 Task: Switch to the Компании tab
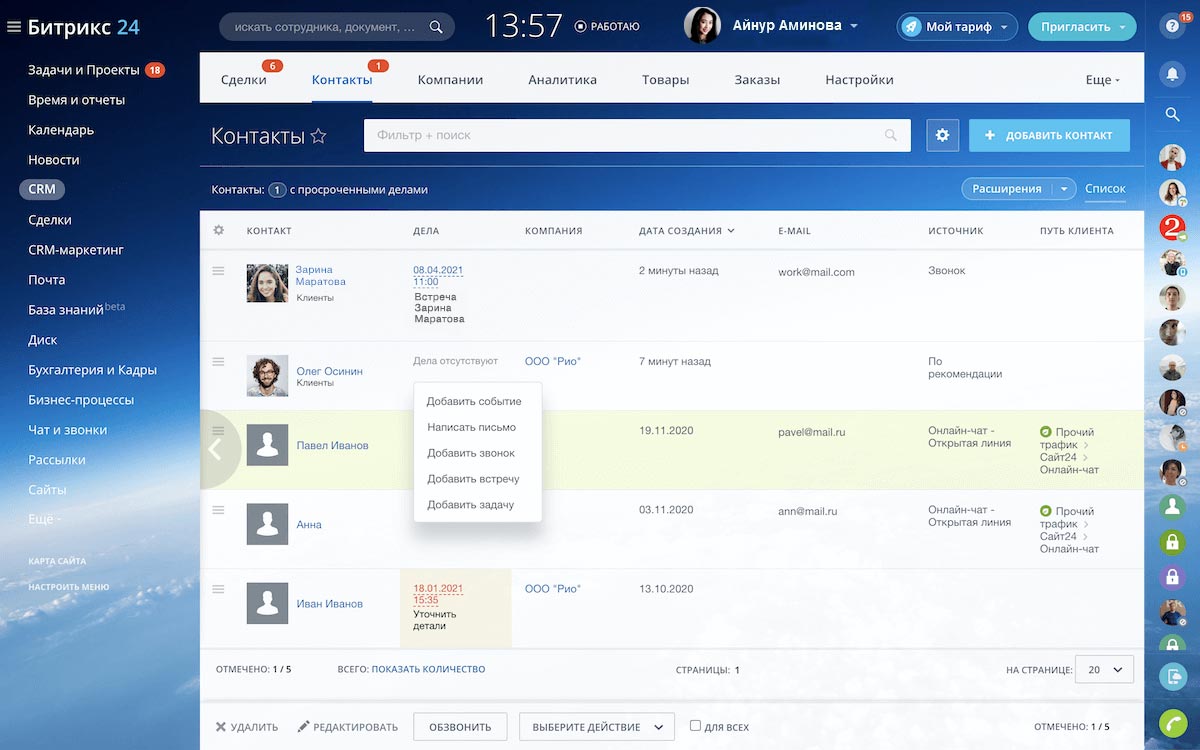tap(450, 79)
